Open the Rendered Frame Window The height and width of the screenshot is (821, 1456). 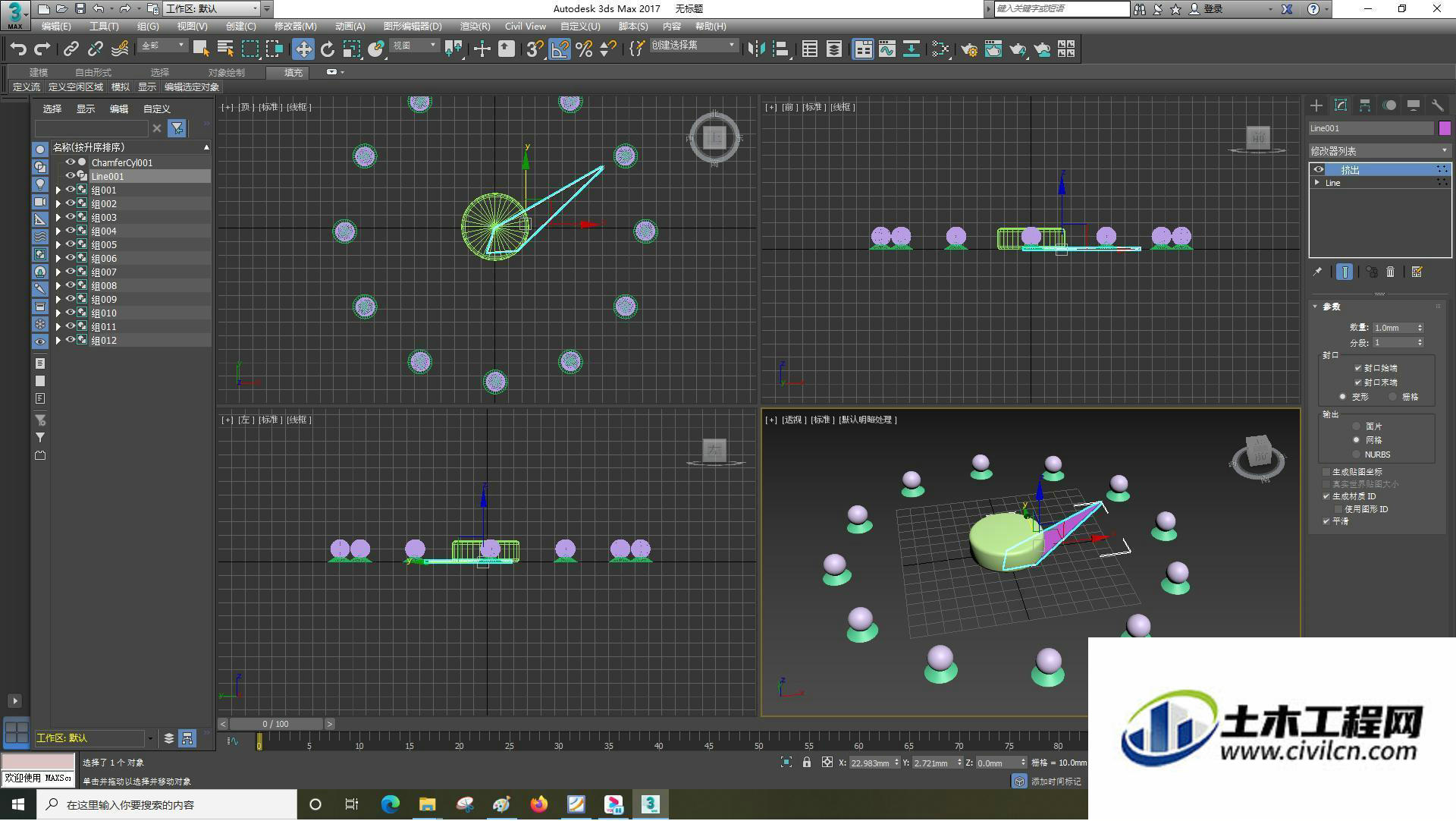tap(993, 49)
